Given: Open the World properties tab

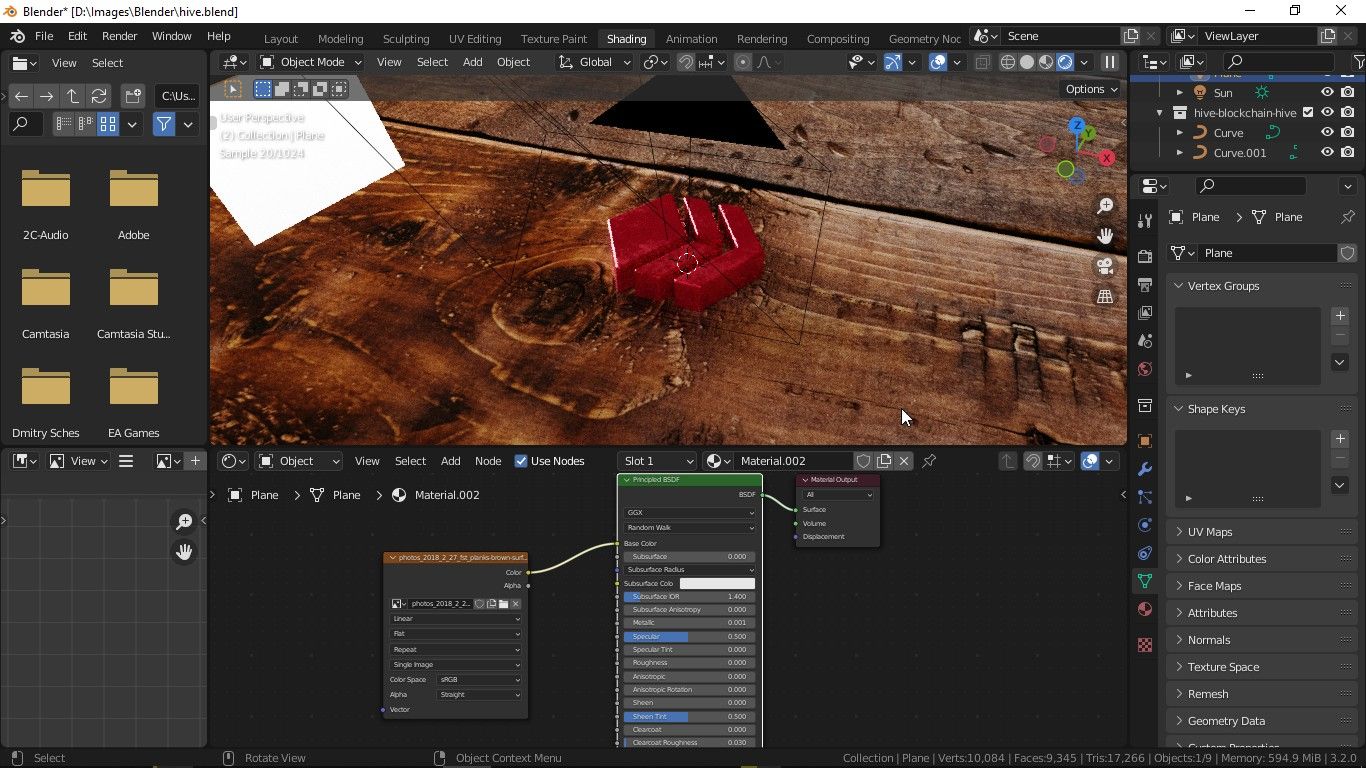Looking at the screenshot, I should pyautogui.click(x=1145, y=369).
